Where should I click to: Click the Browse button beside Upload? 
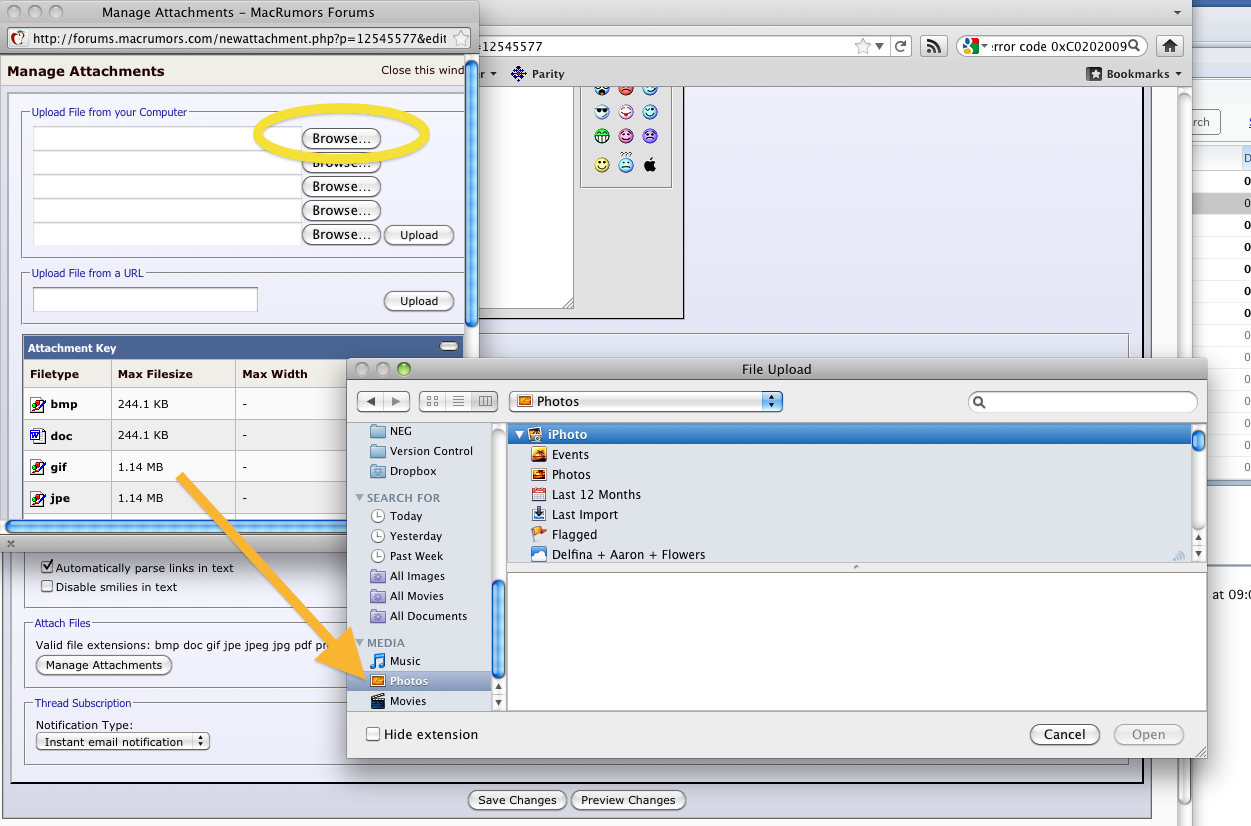click(341, 235)
